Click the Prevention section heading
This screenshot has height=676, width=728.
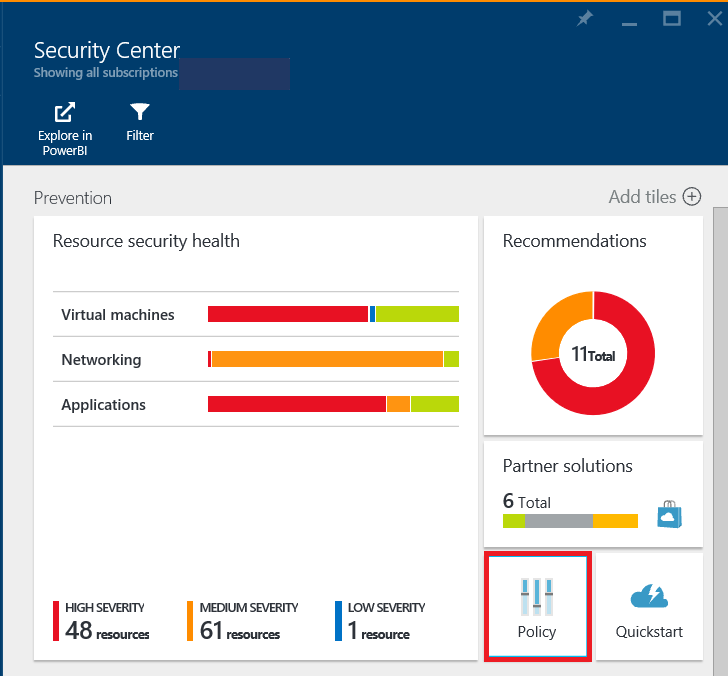click(73, 198)
